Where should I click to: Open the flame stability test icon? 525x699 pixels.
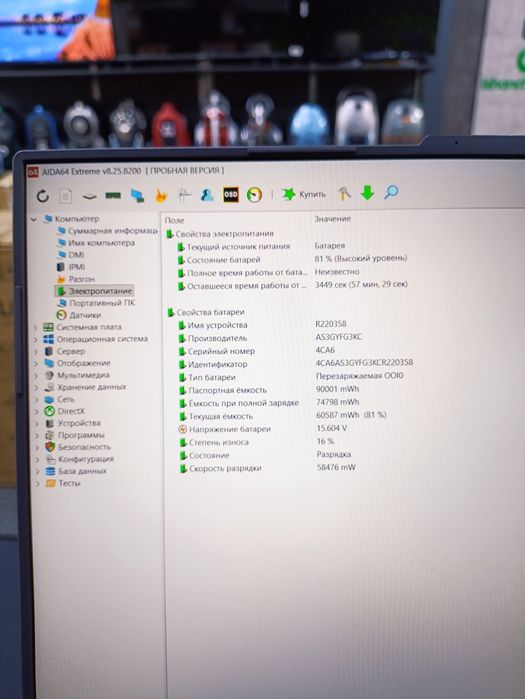point(161,196)
